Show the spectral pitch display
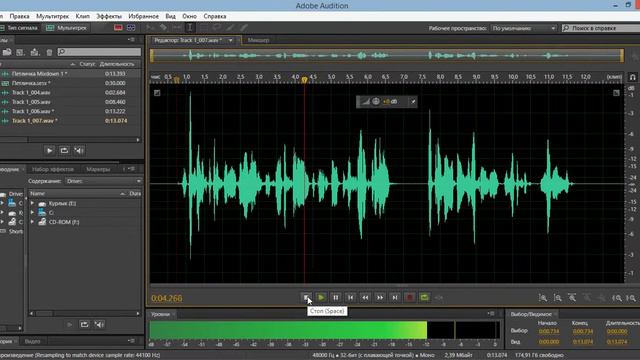The height and width of the screenshot is (360, 640). point(131,28)
